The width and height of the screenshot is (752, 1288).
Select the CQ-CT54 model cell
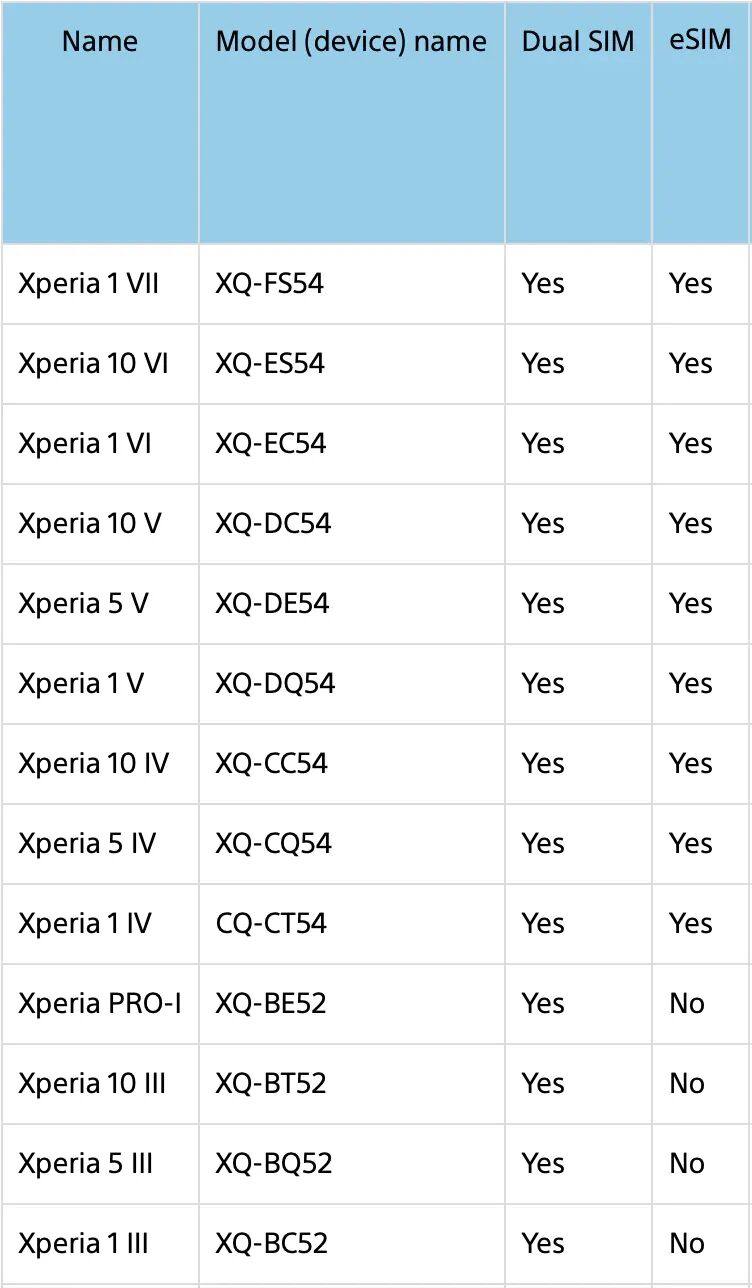271,924
